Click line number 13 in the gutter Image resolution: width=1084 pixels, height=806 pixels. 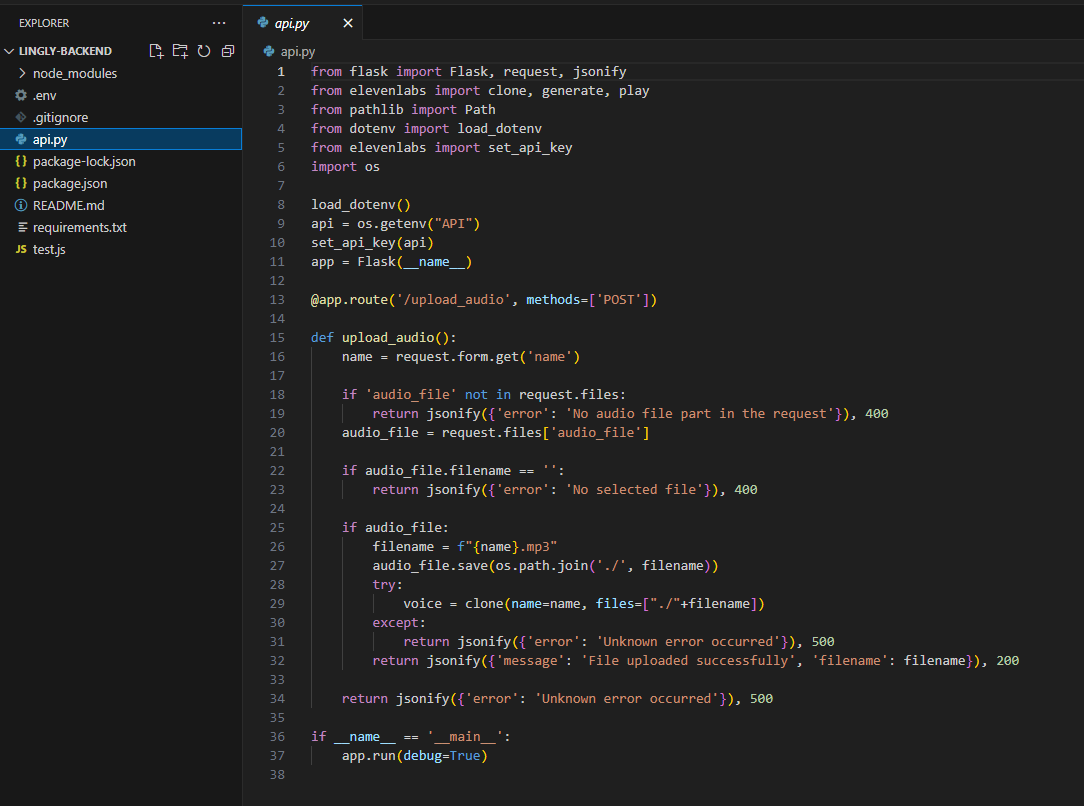[278, 300]
